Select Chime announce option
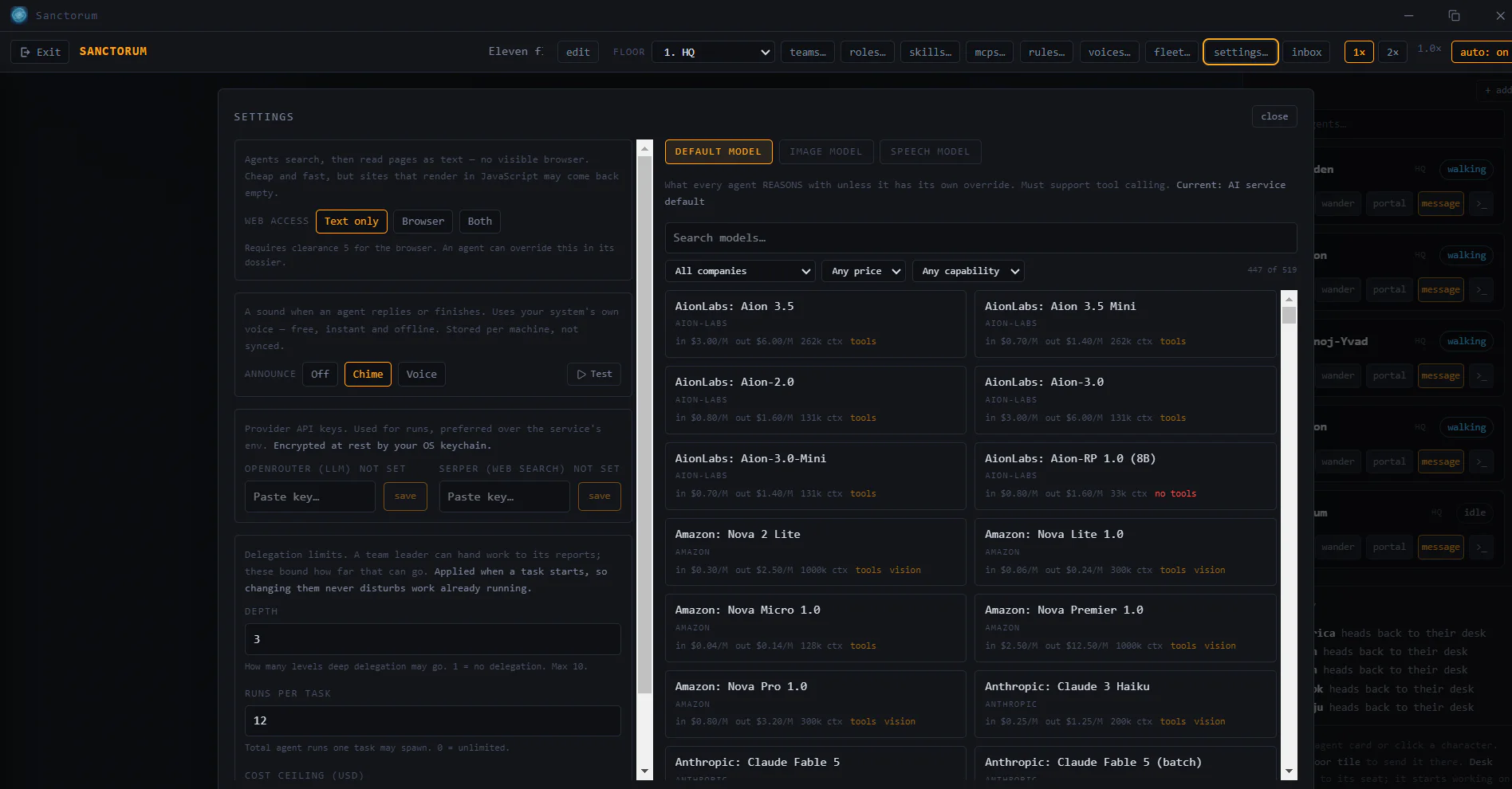Viewport: 1512px width, 789px height. point(368,375)
